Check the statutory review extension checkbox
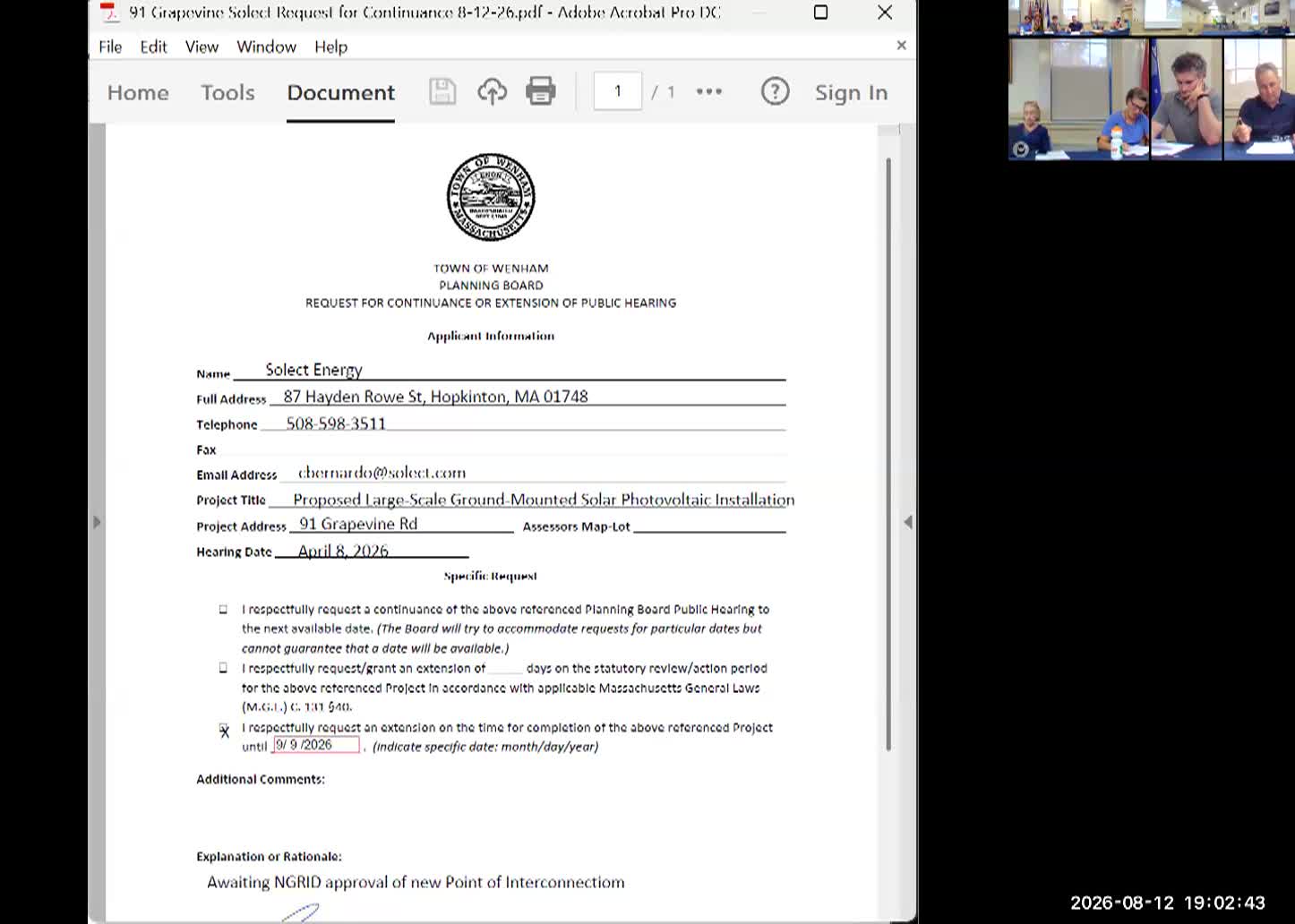Screen dimensions: 1295x924 coord(223,668)
